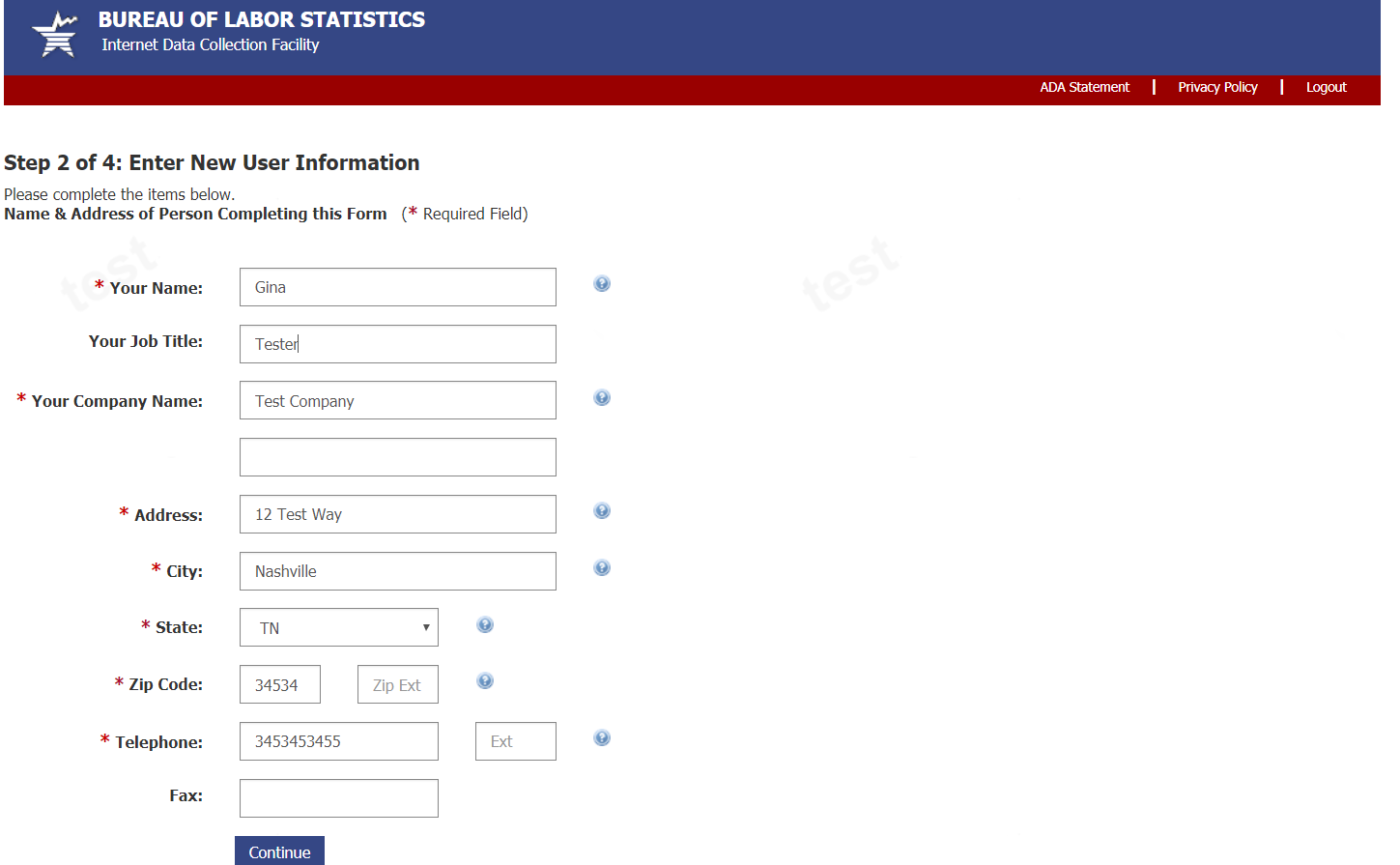Click into the Fax field
Screen dimensions: 1400x865
click(339, 798)
